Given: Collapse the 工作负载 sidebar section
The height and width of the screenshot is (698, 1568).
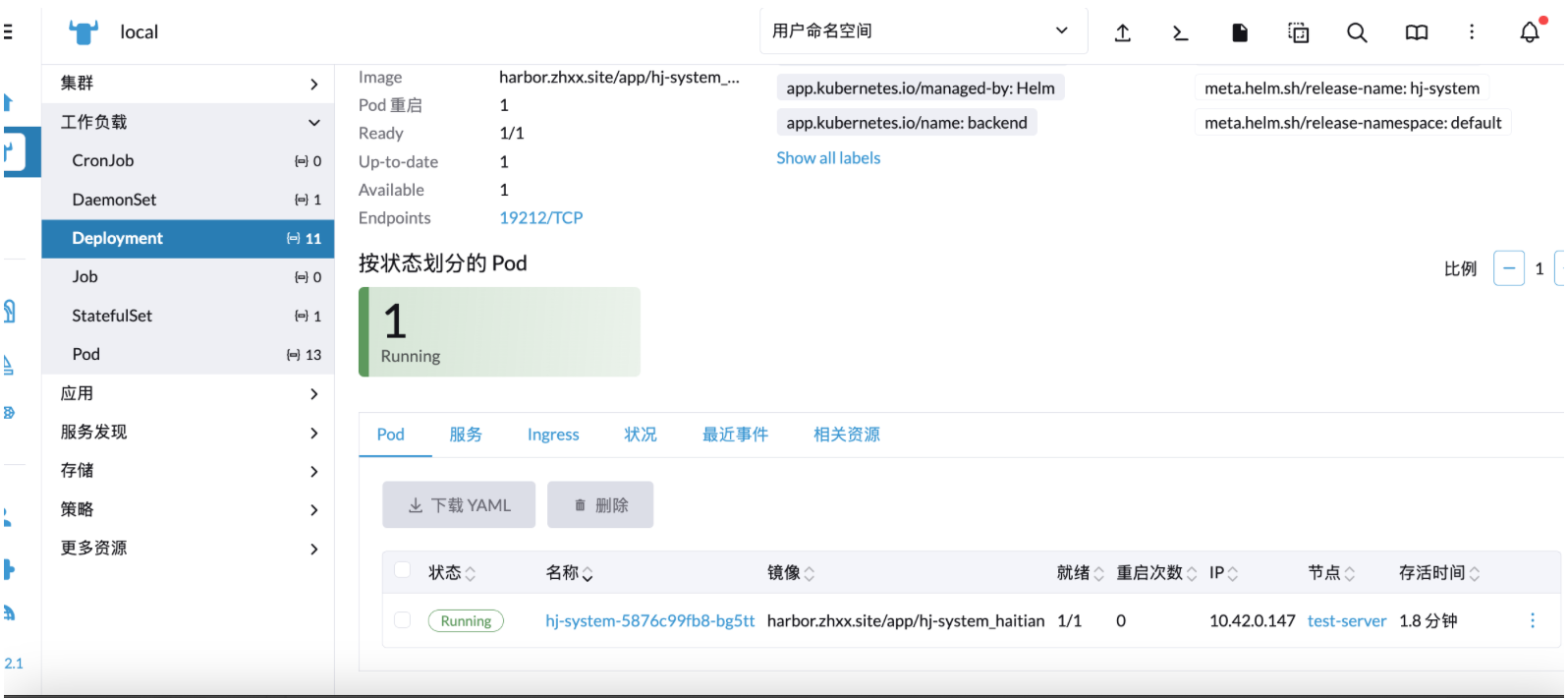Looking at the screenshot, I should 188,122.
